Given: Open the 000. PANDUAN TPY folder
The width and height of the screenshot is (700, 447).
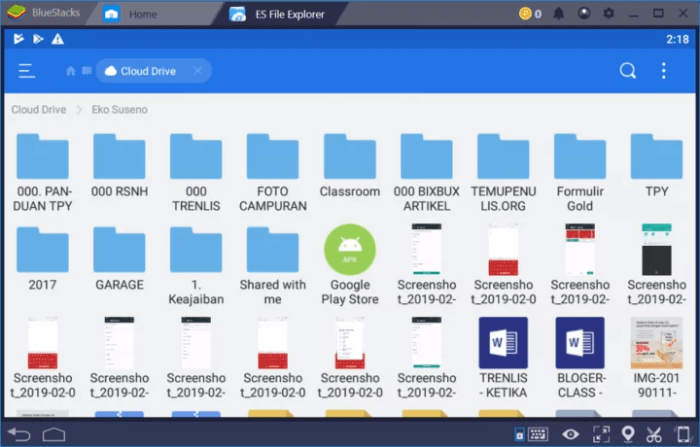Looking at the screenshot, I should coord(42,172).
